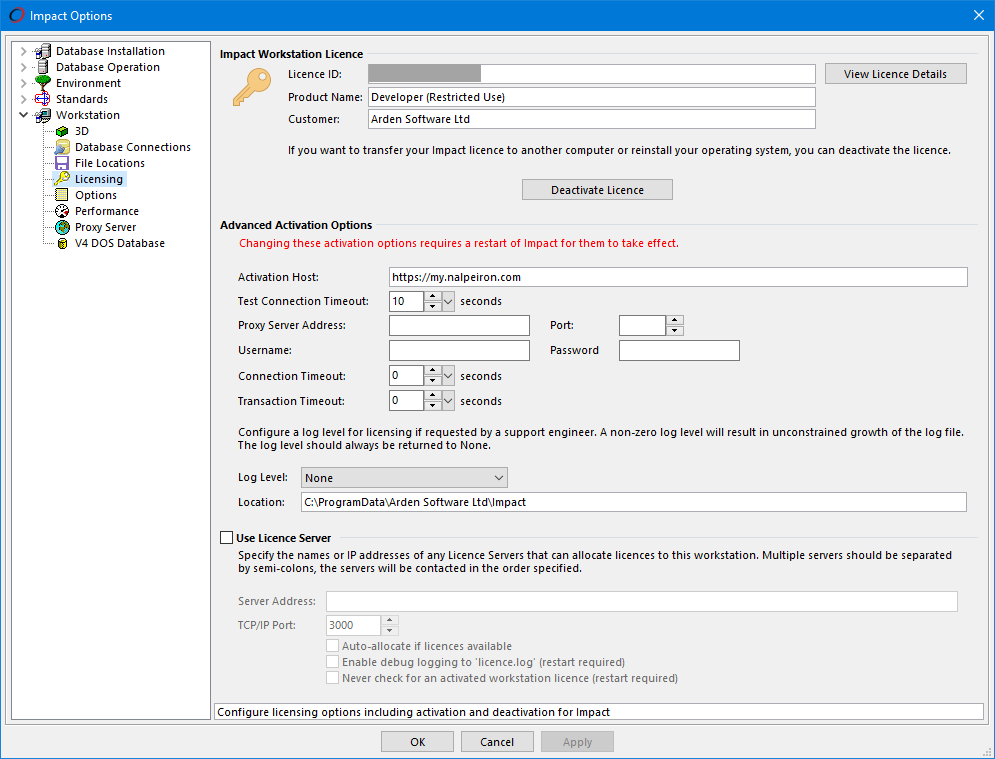Viewport: 995px width, 759px height.
Task: Select Database Connections in the tree
Action: [x=133, y=147]
